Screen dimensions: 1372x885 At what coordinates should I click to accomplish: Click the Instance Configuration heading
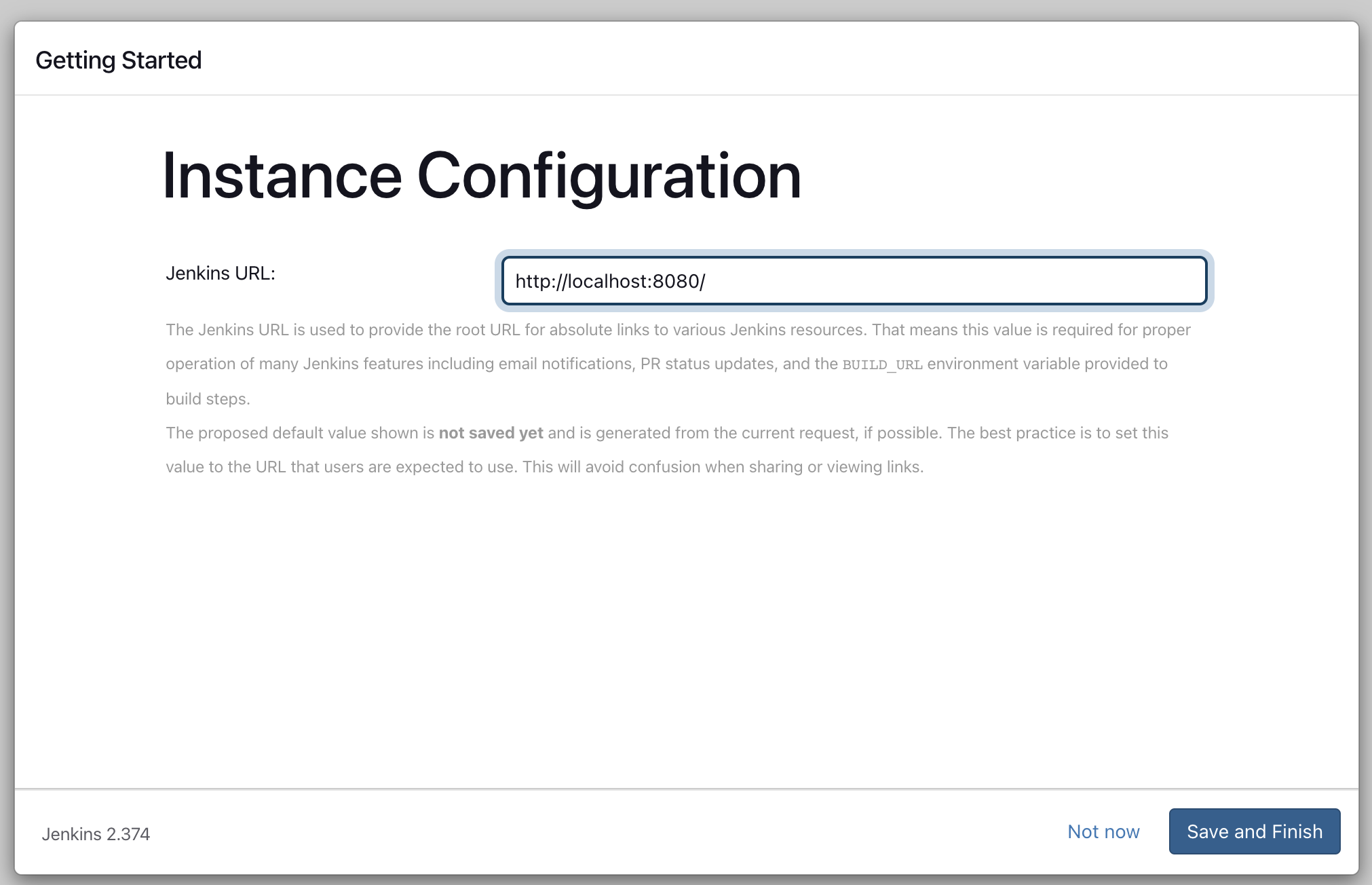pos(482,176)
